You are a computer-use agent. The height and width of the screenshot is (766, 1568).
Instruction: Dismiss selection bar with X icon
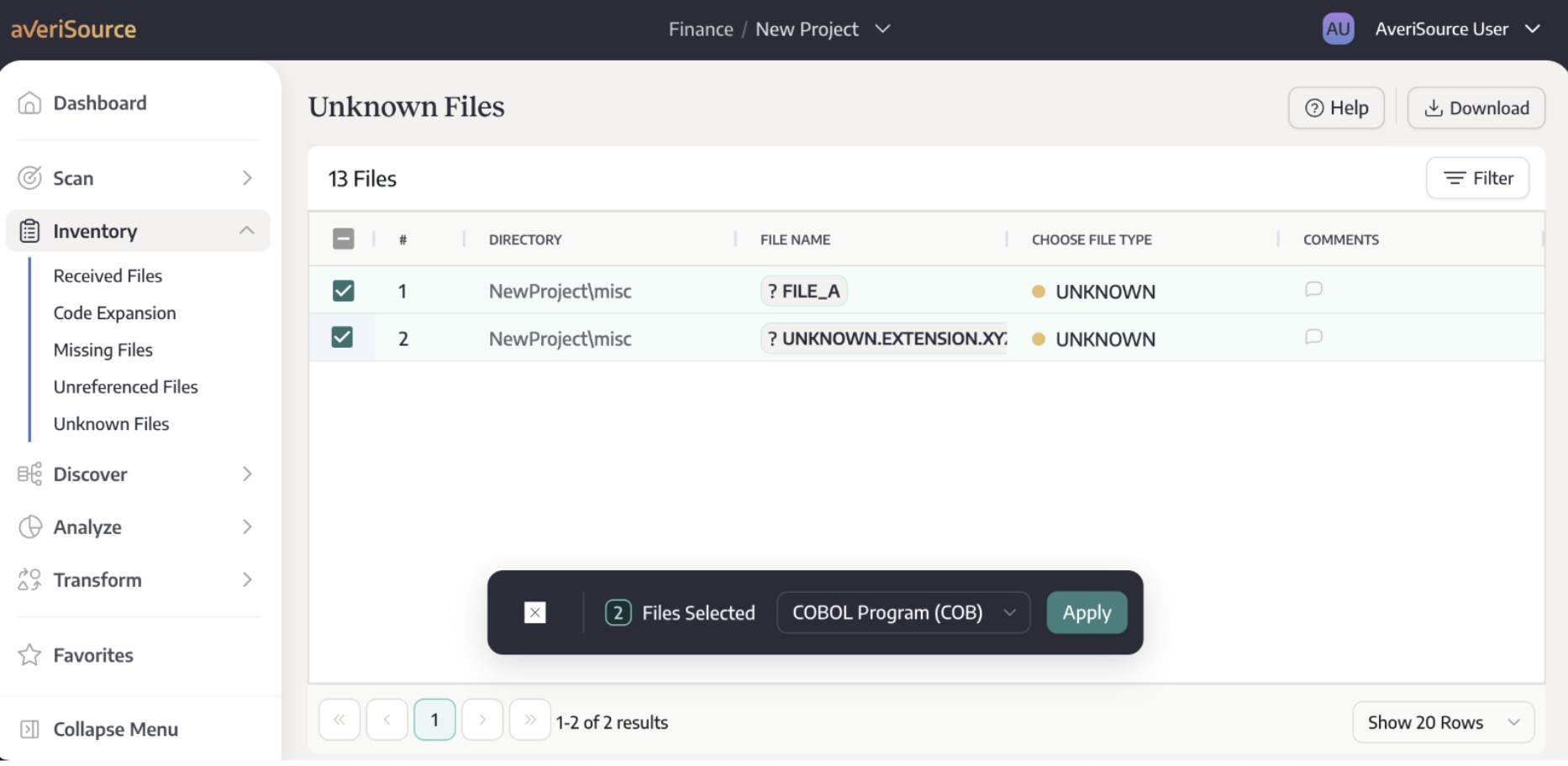tap(535, 612)
